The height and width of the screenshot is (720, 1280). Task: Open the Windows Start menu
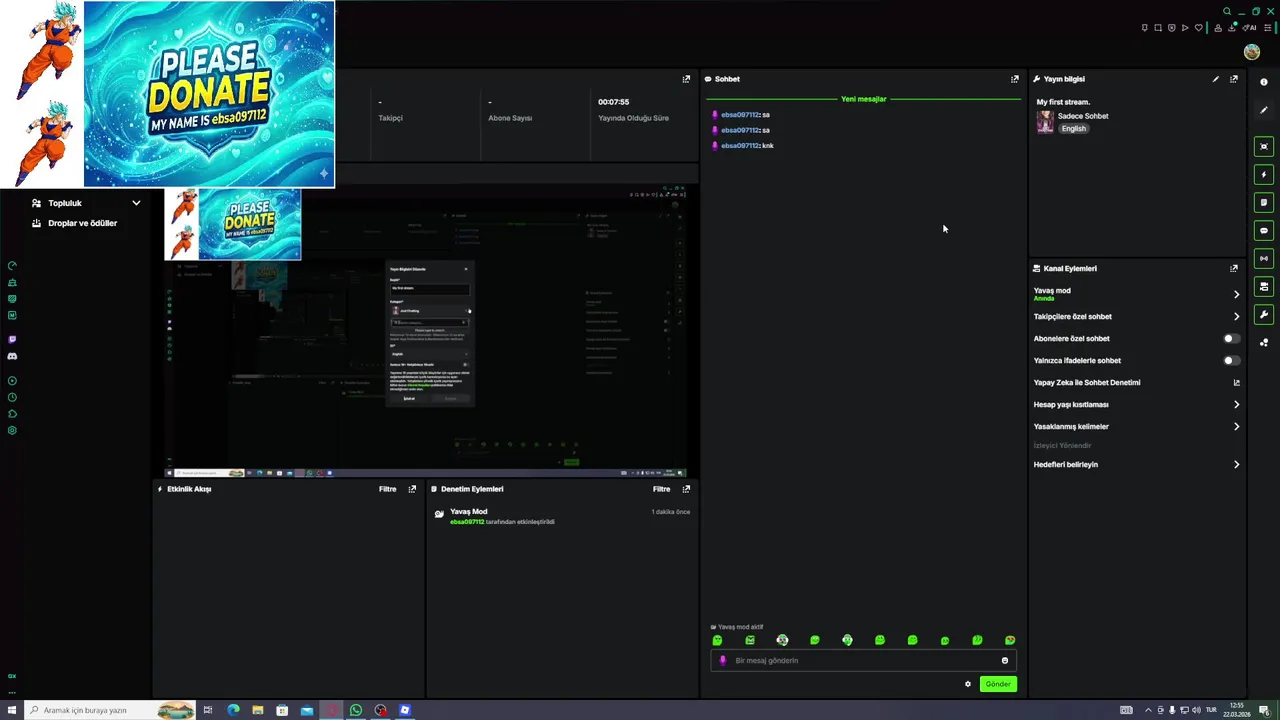coord(12,710)
